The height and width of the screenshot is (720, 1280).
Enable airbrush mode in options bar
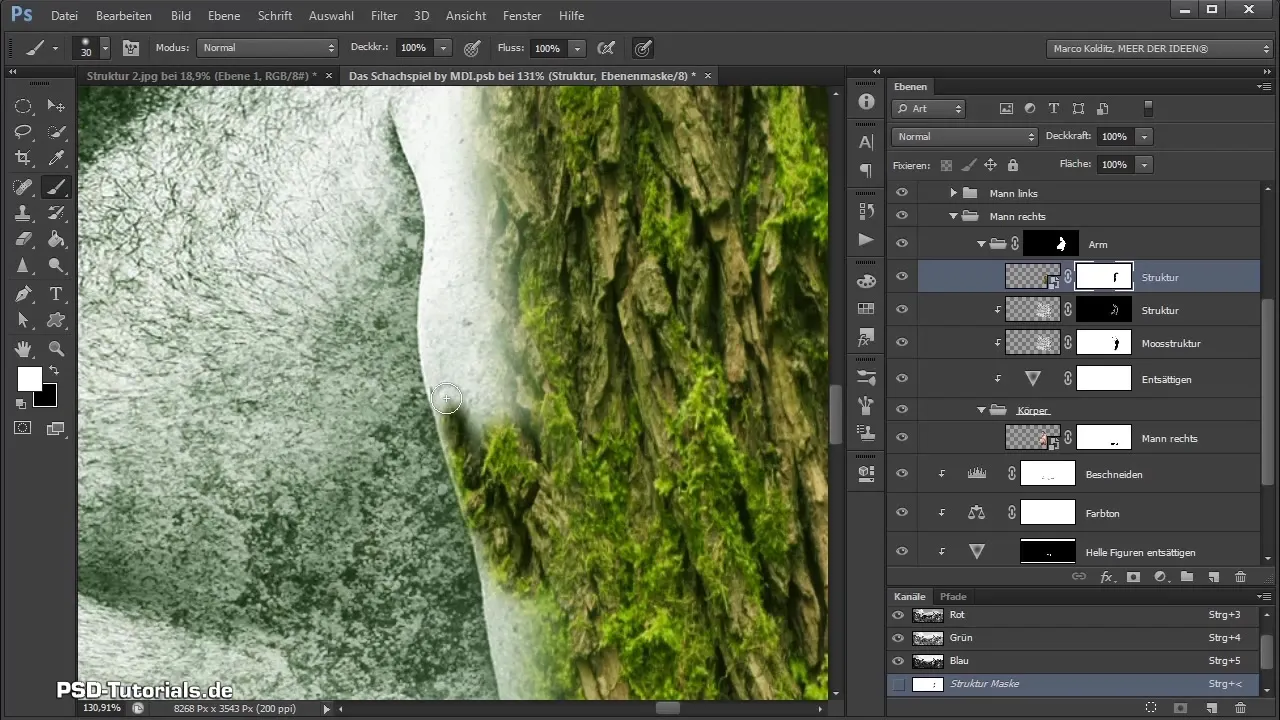click(x=605, y=48)
